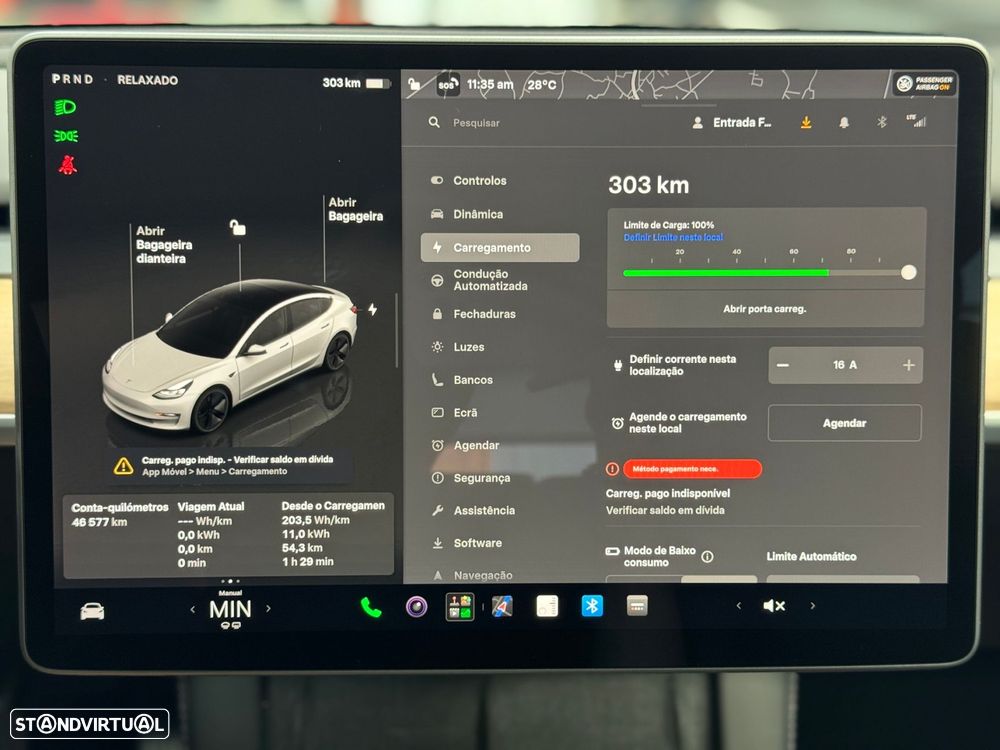Open Condução Automatizada settings
Screen dimensions: 1000x750
480,280
